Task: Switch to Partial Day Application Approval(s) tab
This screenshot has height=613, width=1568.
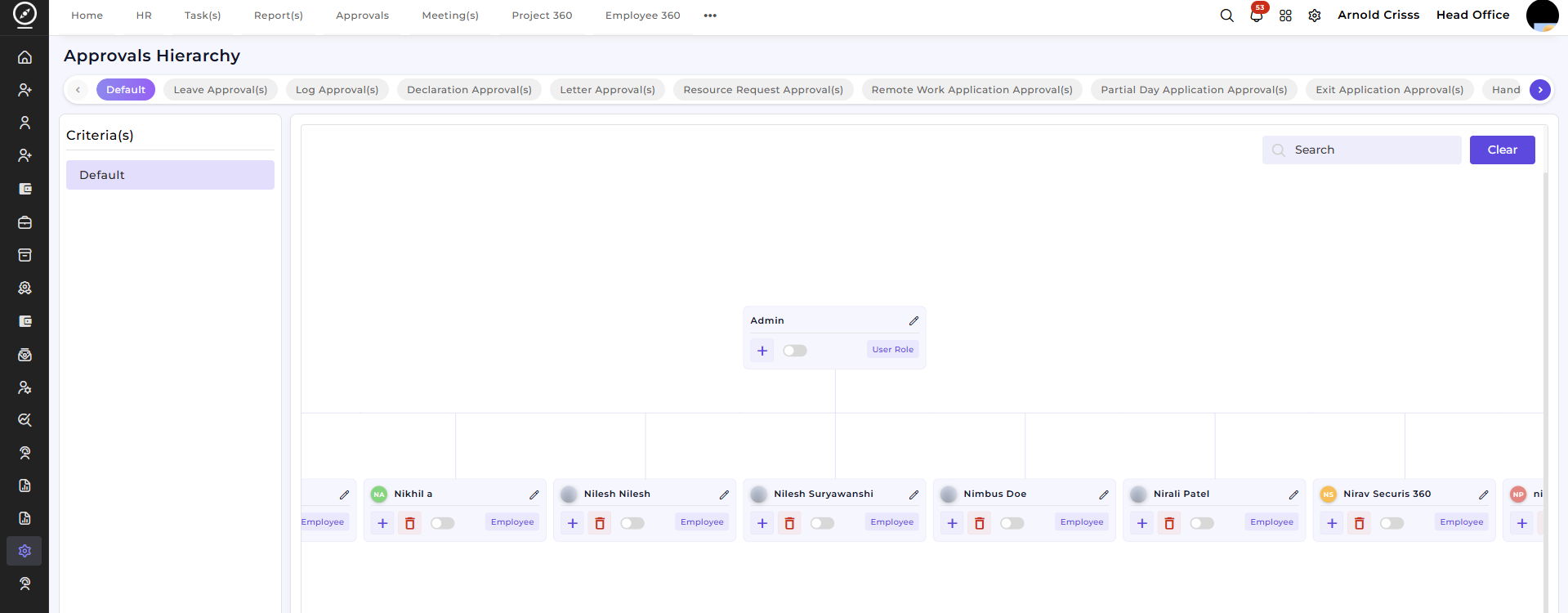Action: 1194,90
